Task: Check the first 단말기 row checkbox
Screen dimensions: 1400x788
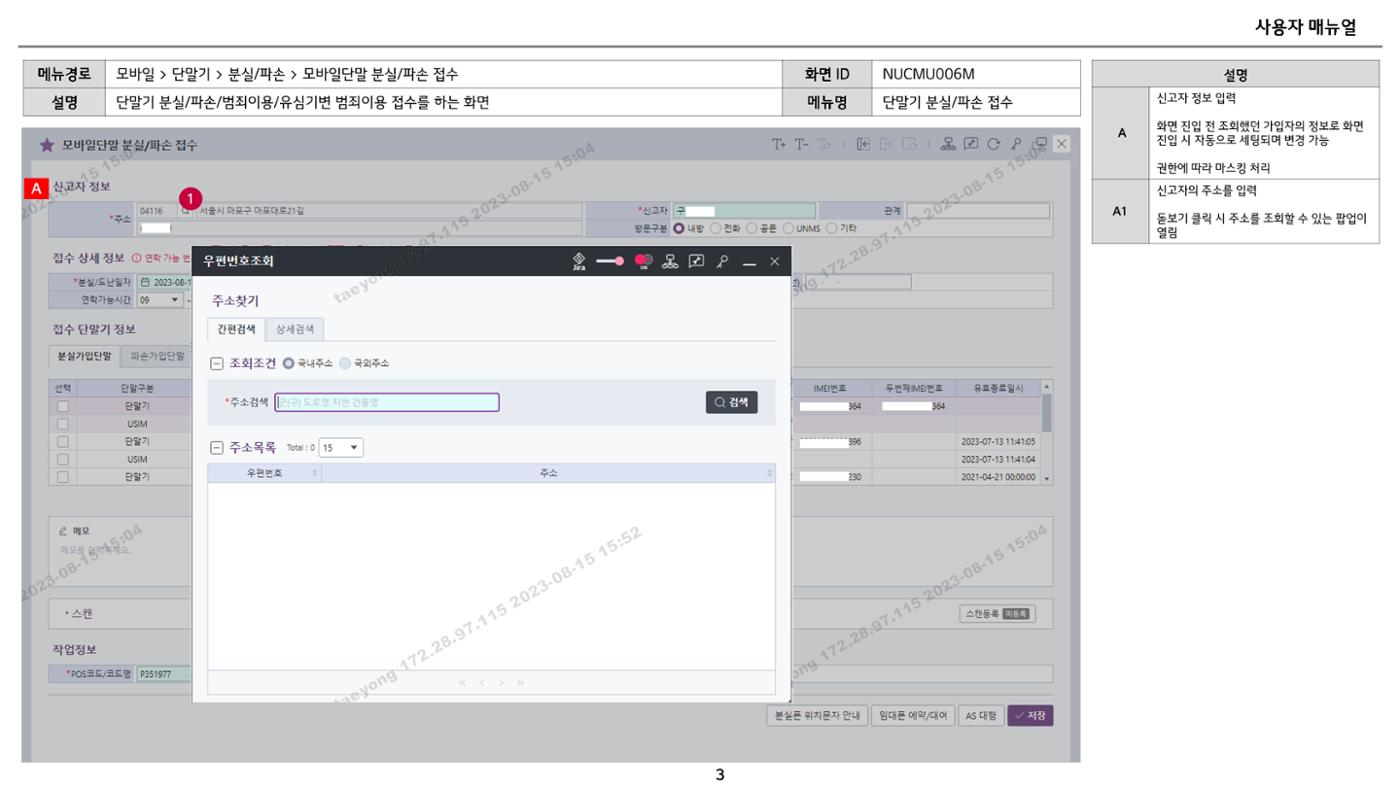Action: coord(63,406)
